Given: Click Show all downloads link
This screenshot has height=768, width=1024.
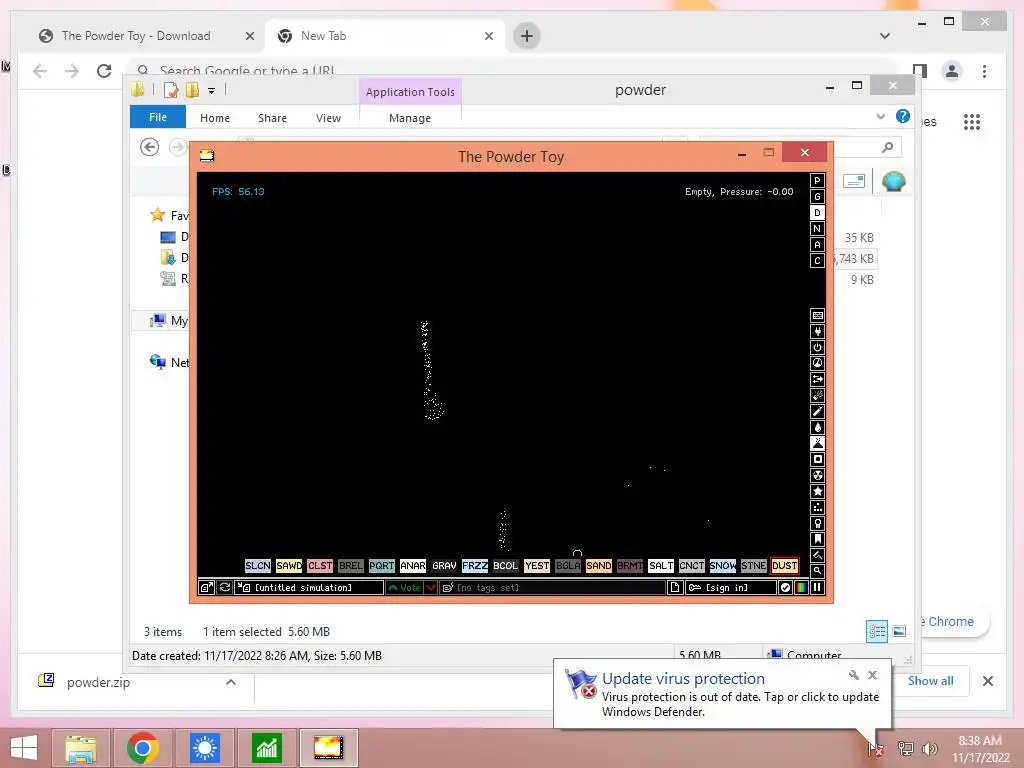Looking at the screenshot, I should [x=931, y=680].
